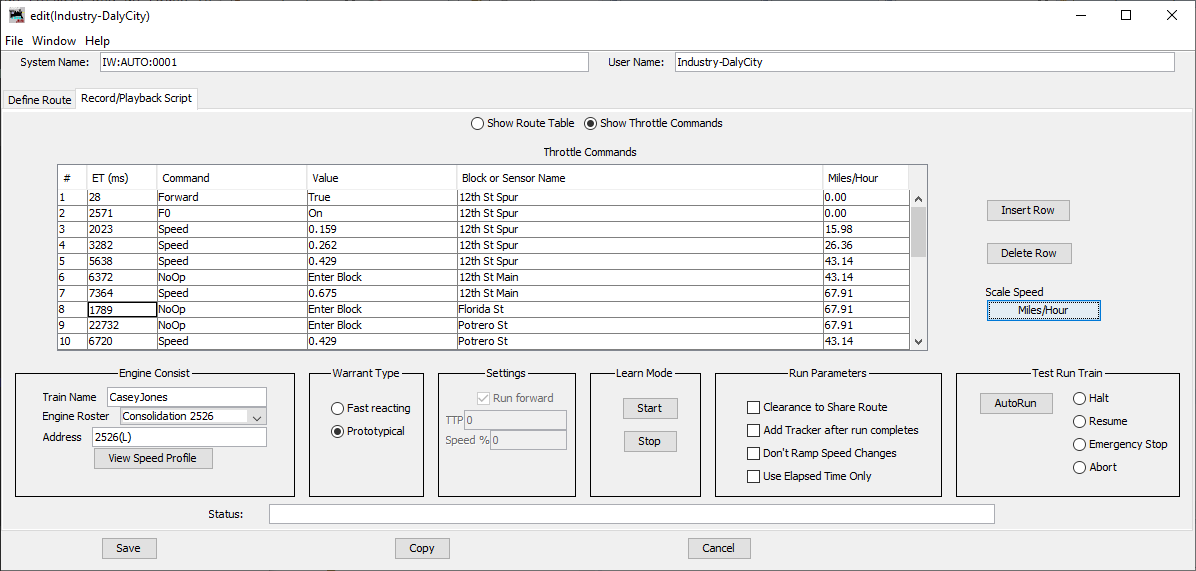Open the Help menu
This screenshot has width=1196, height=571.
coord(97,40)
